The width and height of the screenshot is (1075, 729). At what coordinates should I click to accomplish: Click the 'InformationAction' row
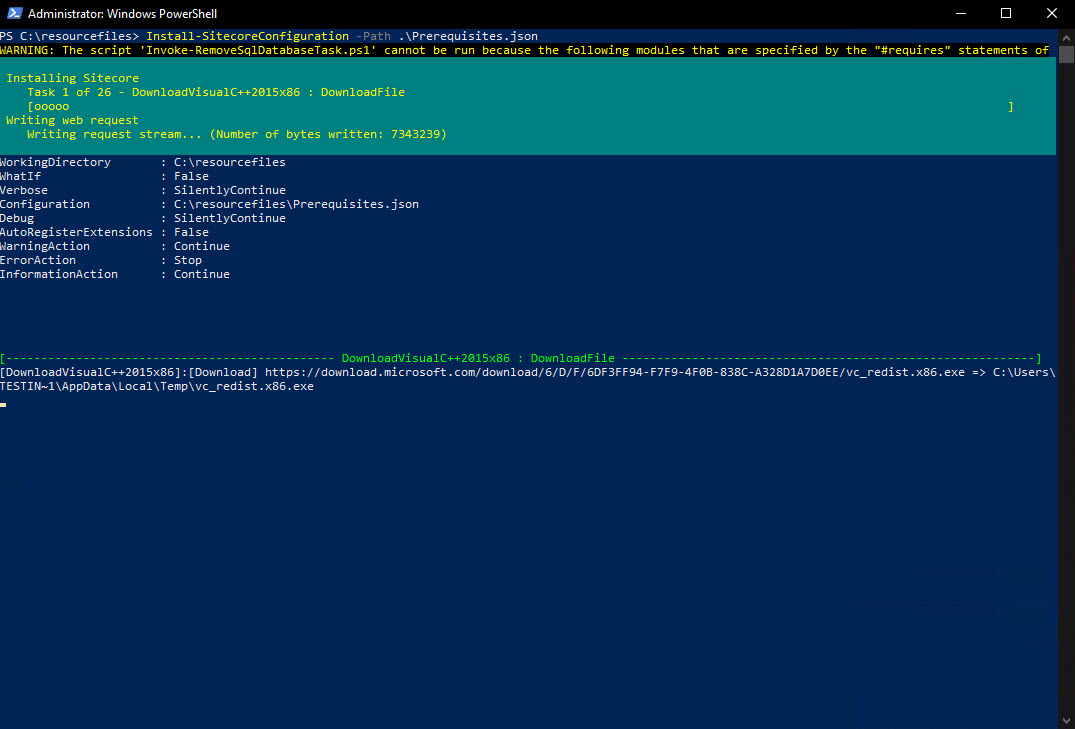coord(114,274)
